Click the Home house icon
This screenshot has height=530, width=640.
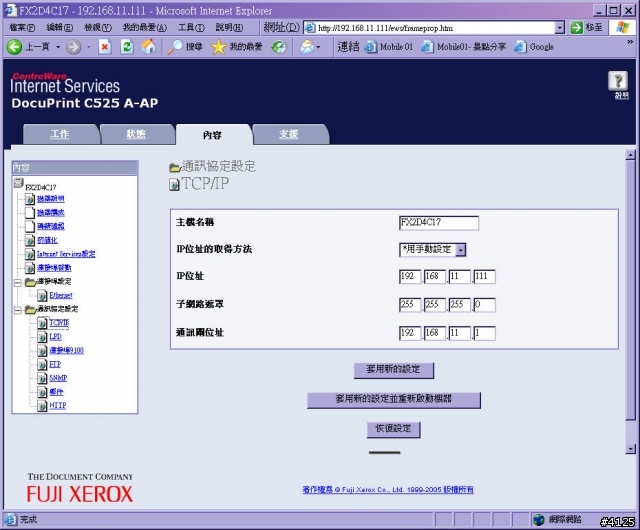[x=149, y=47]
